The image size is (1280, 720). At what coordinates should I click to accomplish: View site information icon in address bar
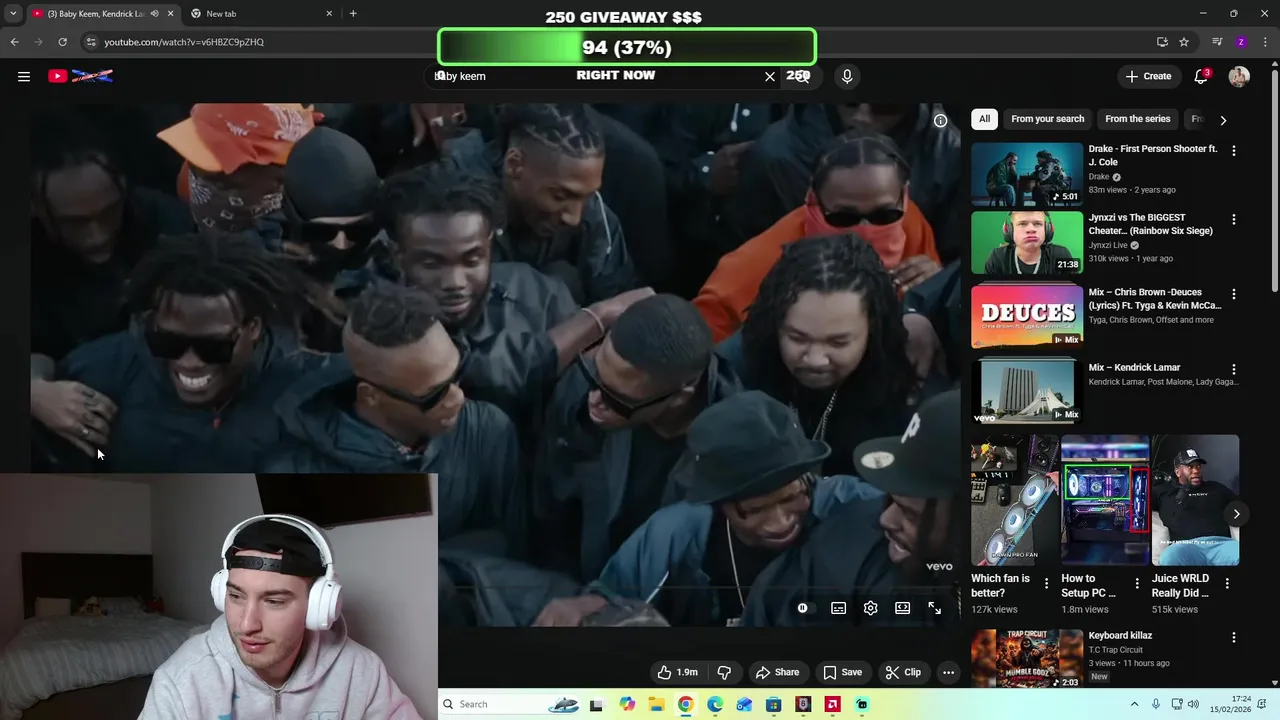pos(91,42)
